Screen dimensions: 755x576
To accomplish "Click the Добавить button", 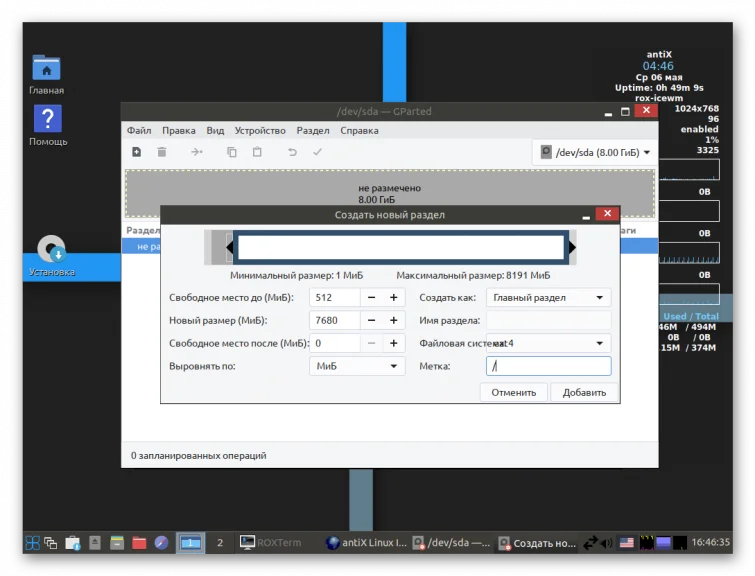I will (584, 393).
